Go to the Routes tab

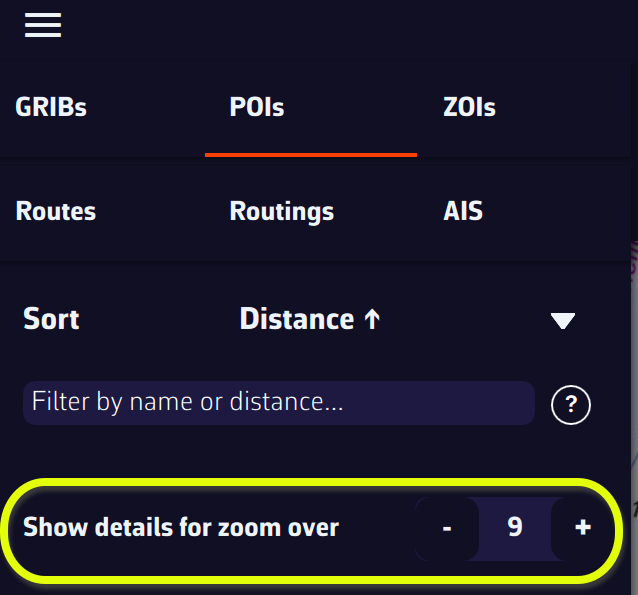tap(56, 212)
